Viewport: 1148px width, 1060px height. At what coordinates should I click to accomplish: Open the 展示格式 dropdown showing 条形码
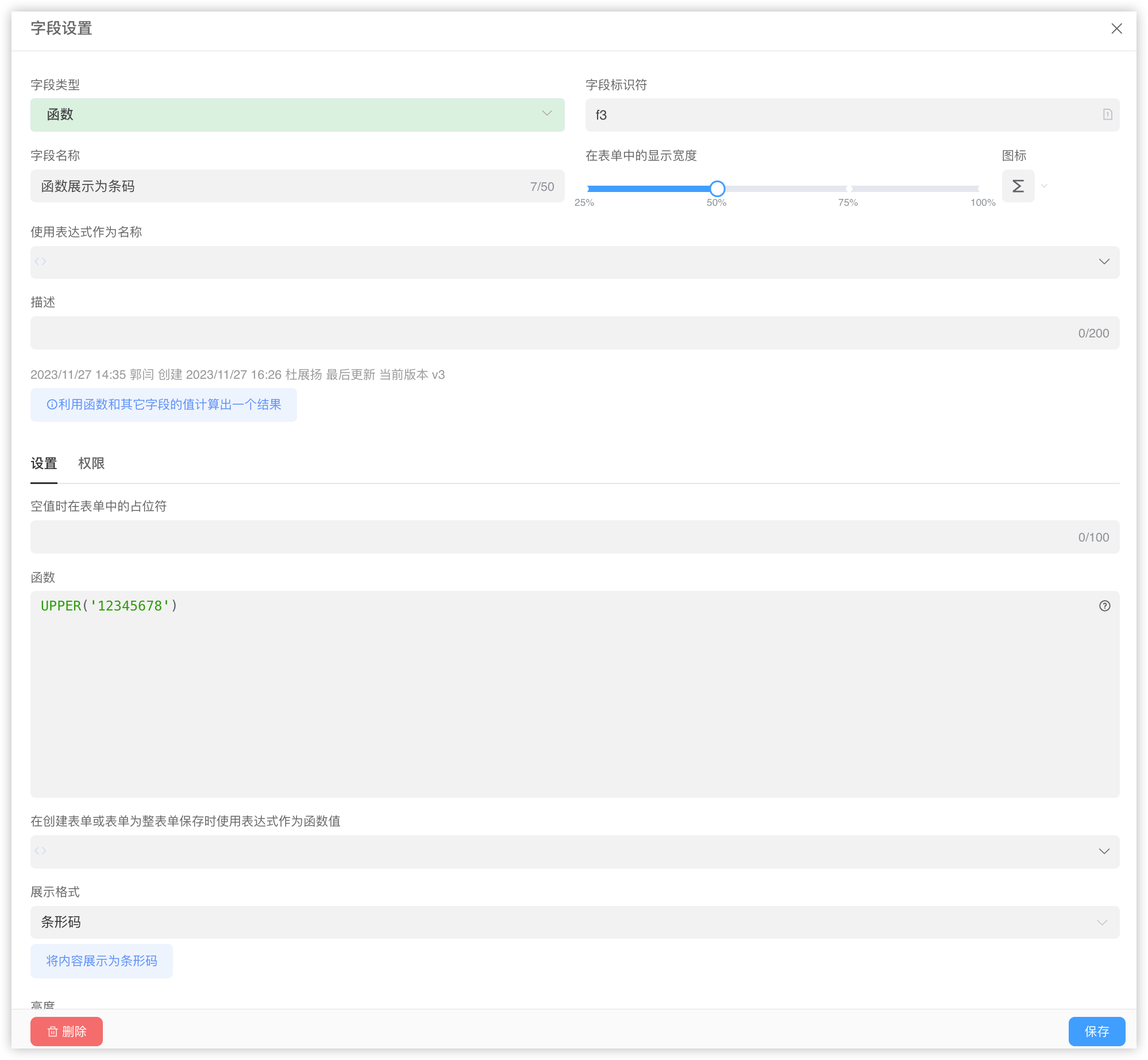(575, 922)
